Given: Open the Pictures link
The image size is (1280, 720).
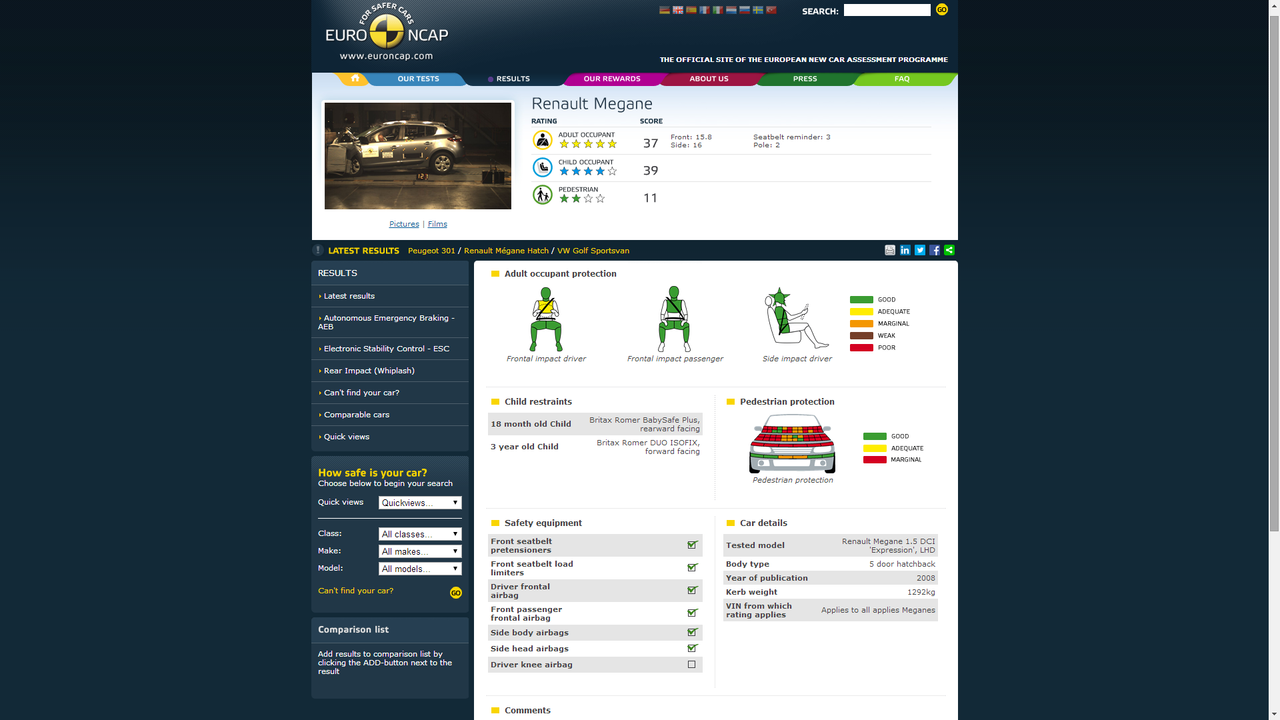Looking at the screenshot, I should click(404, 224).
